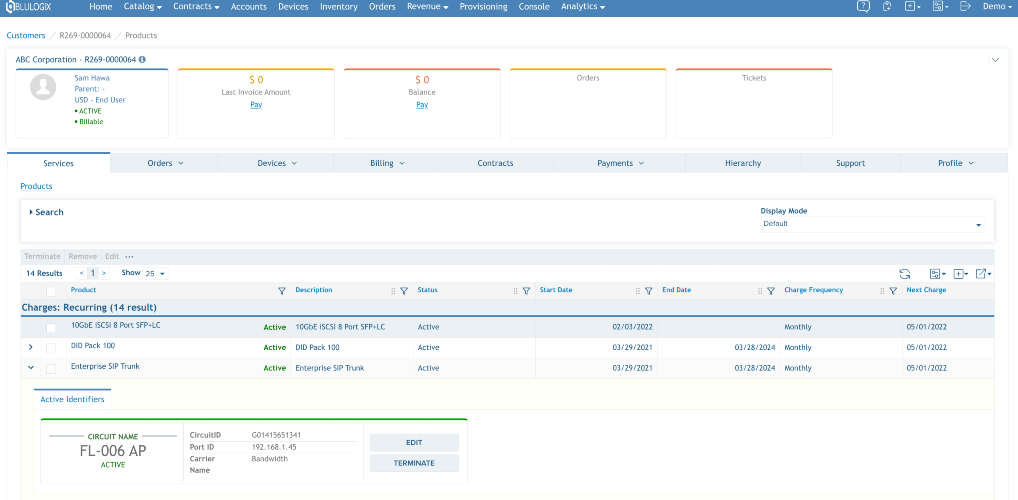Open the header add-new plus icon

912,6
